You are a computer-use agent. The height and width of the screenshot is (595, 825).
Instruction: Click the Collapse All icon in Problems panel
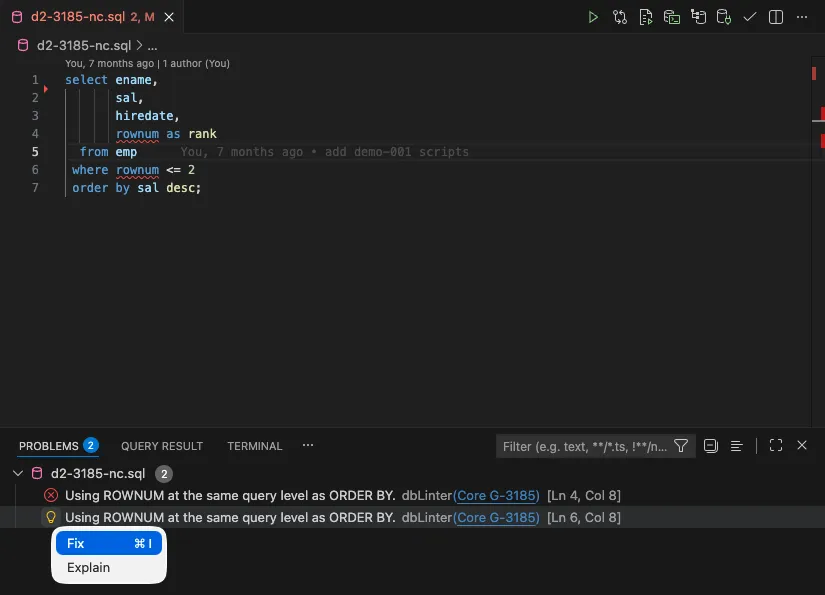pyautogui.click(x=711, y=446)
